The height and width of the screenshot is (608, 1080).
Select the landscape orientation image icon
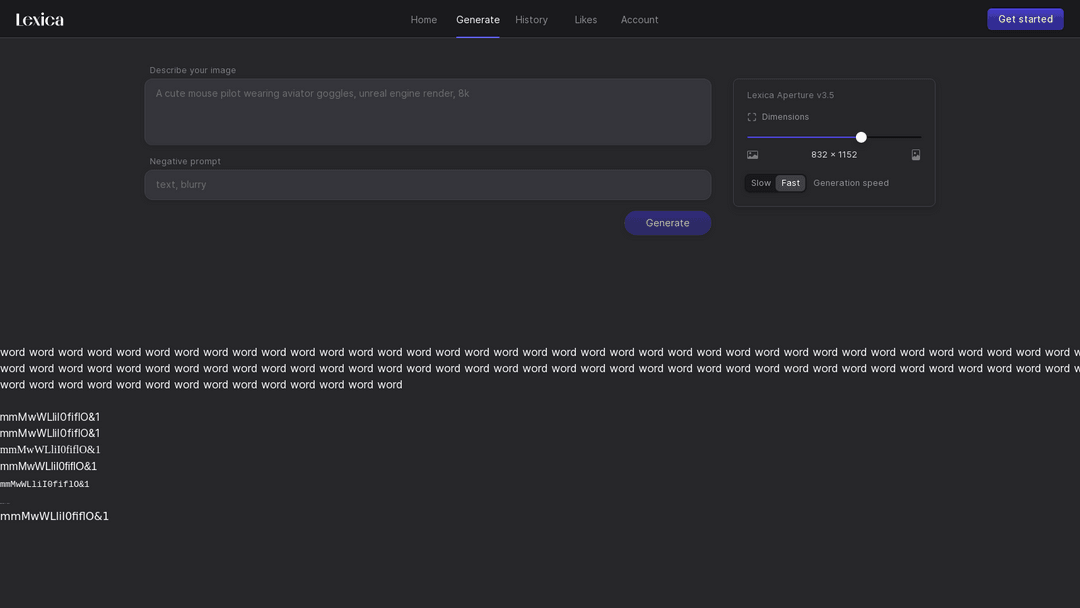752,155
